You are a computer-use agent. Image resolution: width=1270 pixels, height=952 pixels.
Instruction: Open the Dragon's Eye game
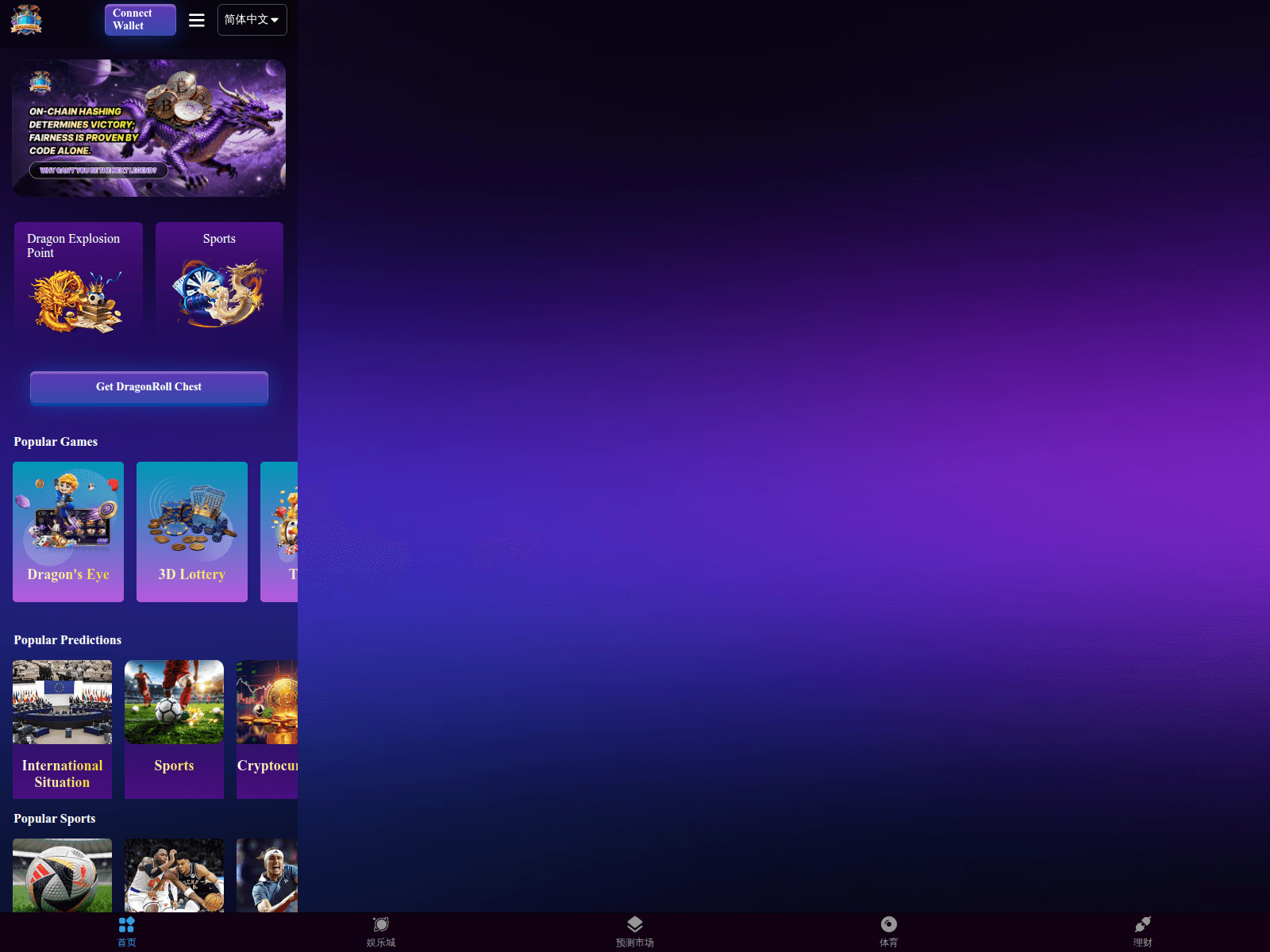tap(68, 532)
